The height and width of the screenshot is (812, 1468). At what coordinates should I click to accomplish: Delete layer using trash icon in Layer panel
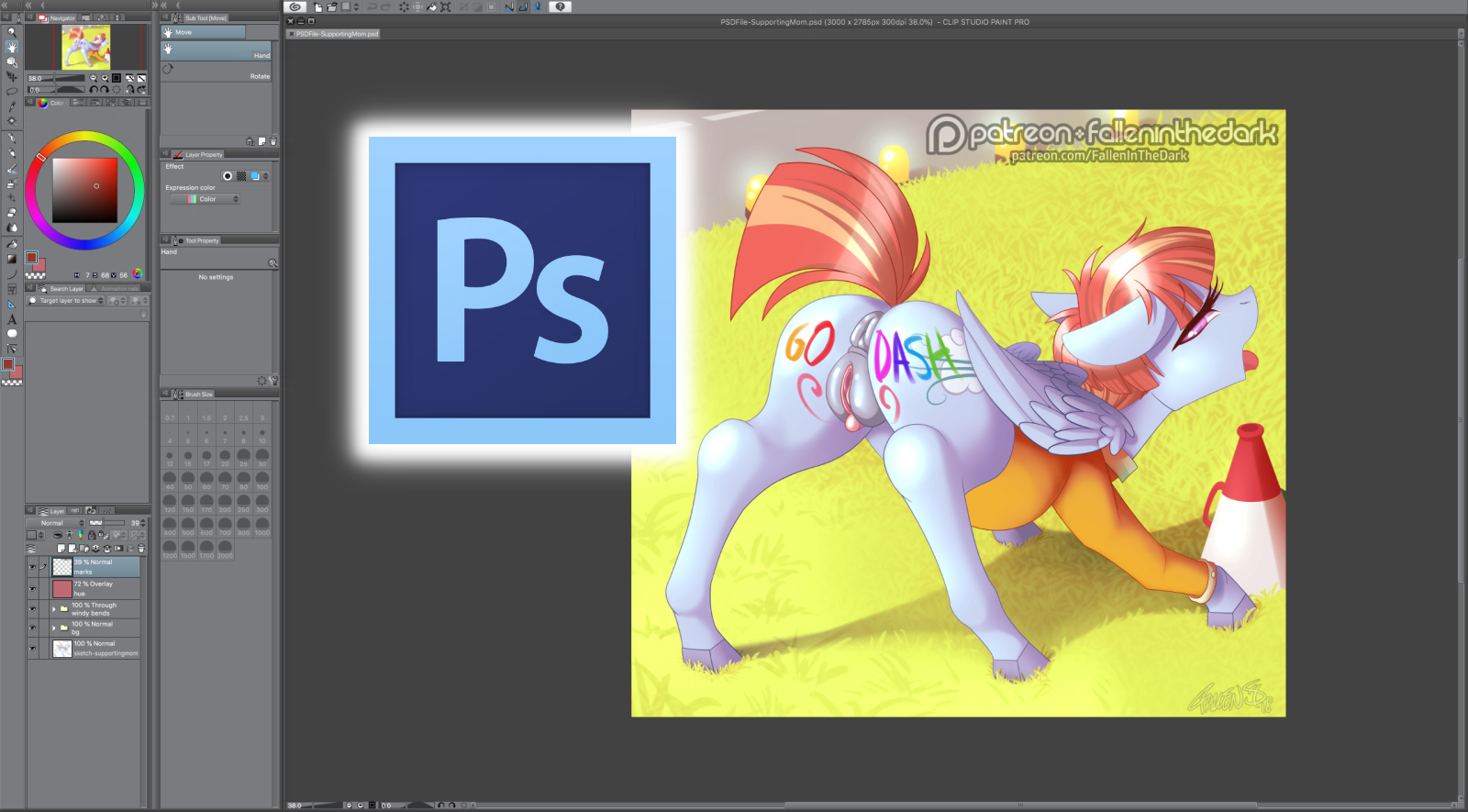140,549
